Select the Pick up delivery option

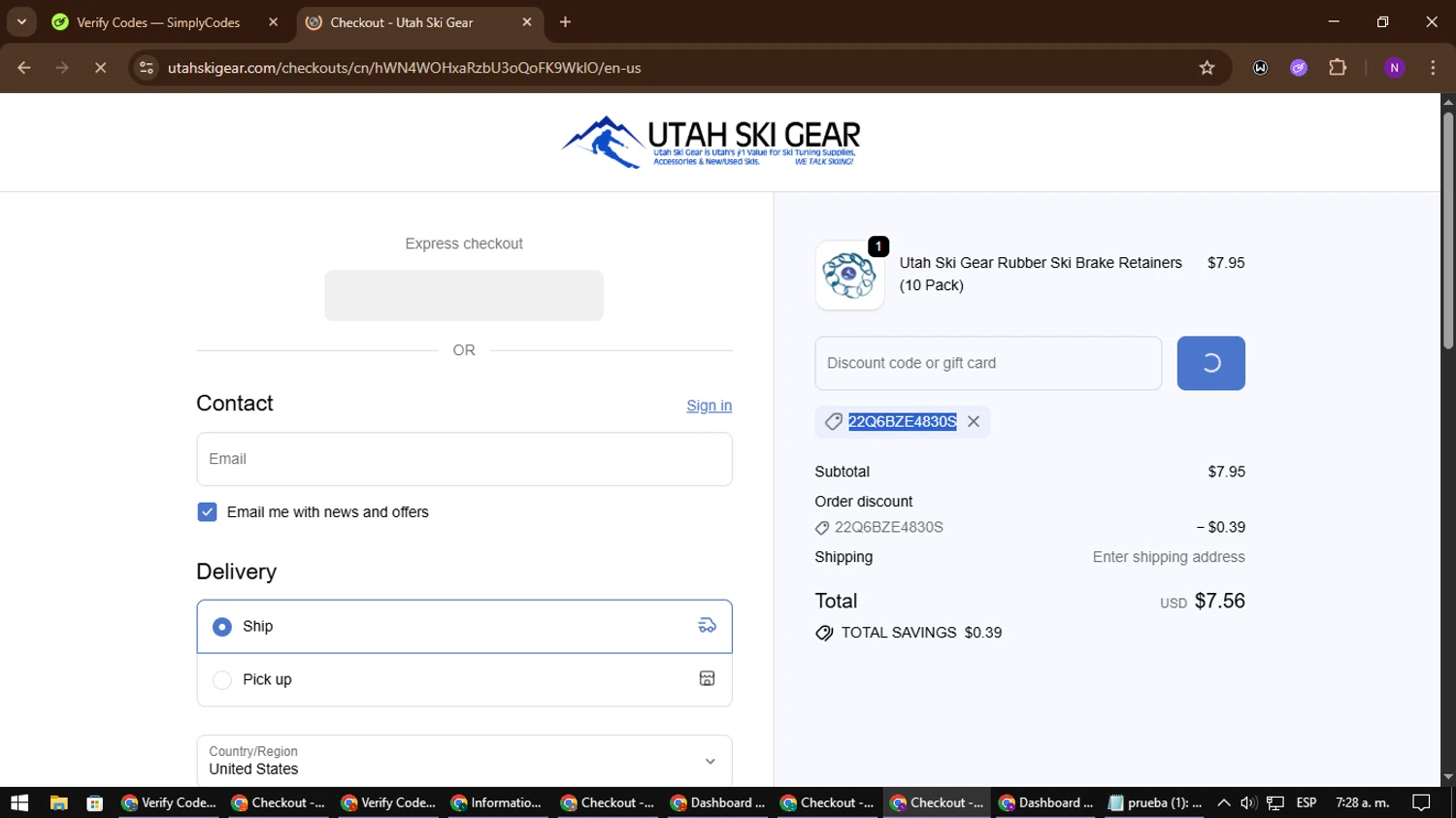(x=464, y=680)
